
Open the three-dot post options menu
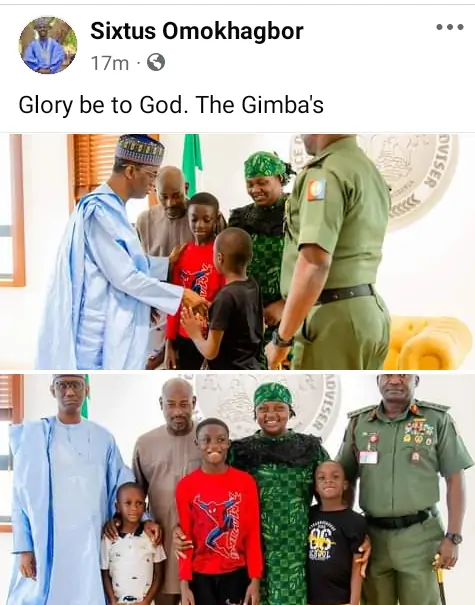pos(450,27)
